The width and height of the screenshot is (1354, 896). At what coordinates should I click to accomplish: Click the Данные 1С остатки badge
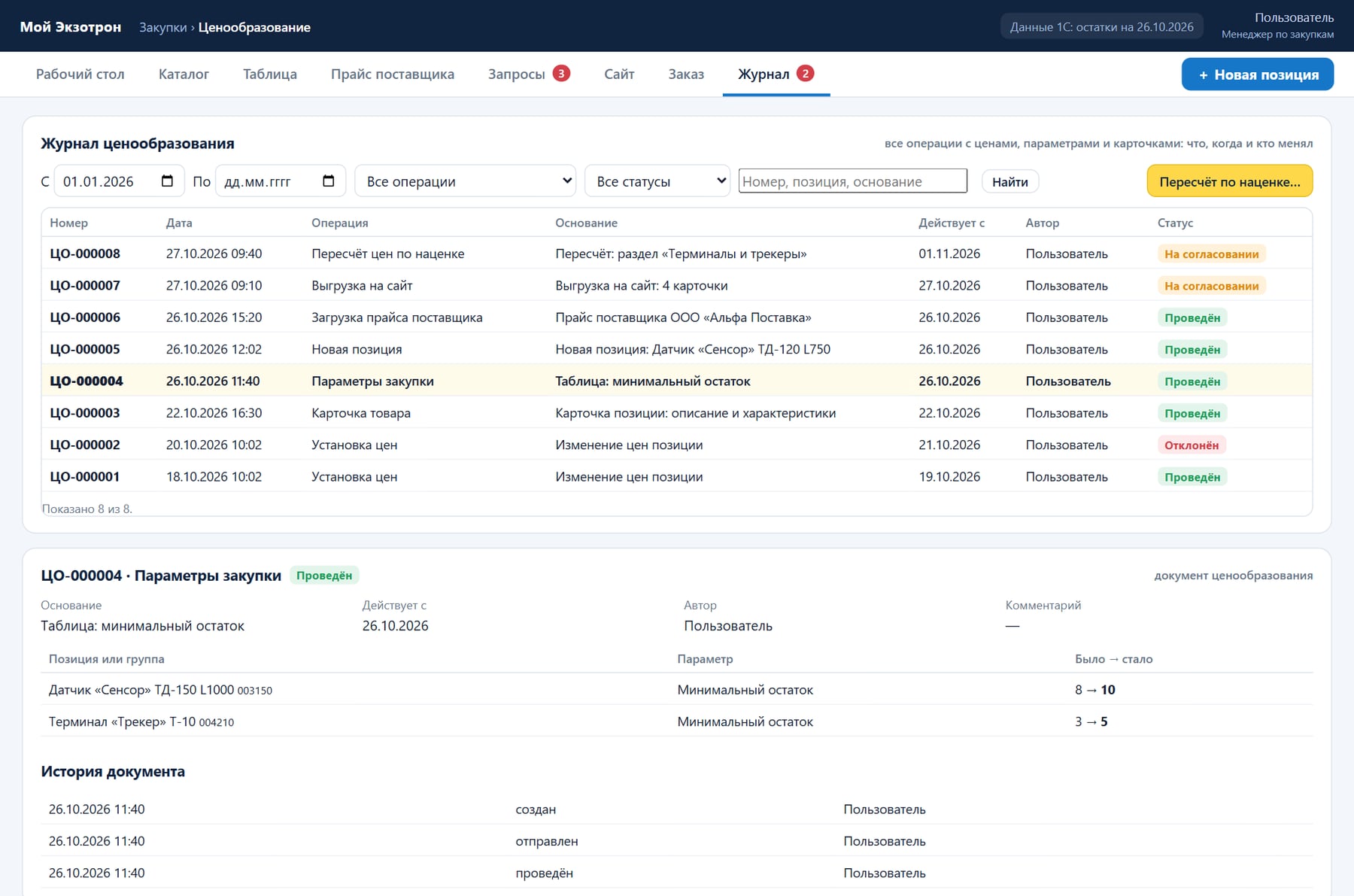coord(1101,26)
